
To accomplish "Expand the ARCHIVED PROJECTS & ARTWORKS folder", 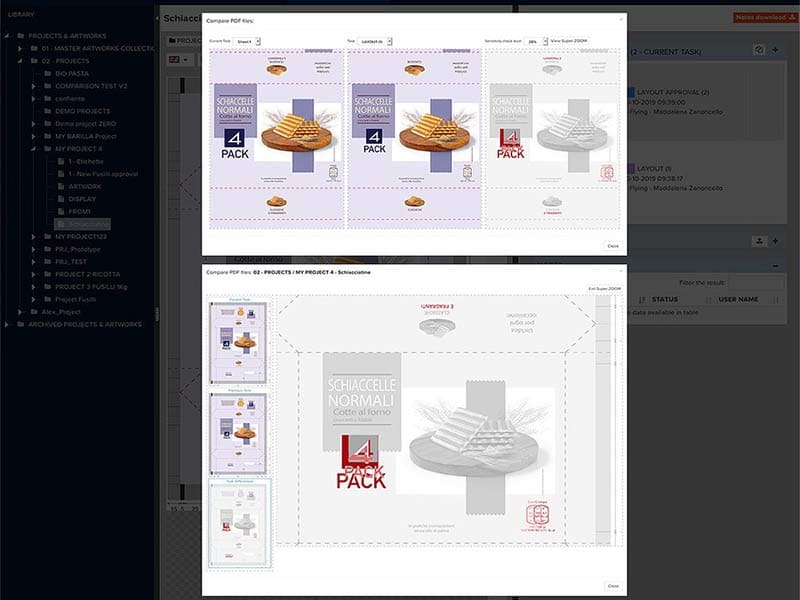I will [7, 324].
